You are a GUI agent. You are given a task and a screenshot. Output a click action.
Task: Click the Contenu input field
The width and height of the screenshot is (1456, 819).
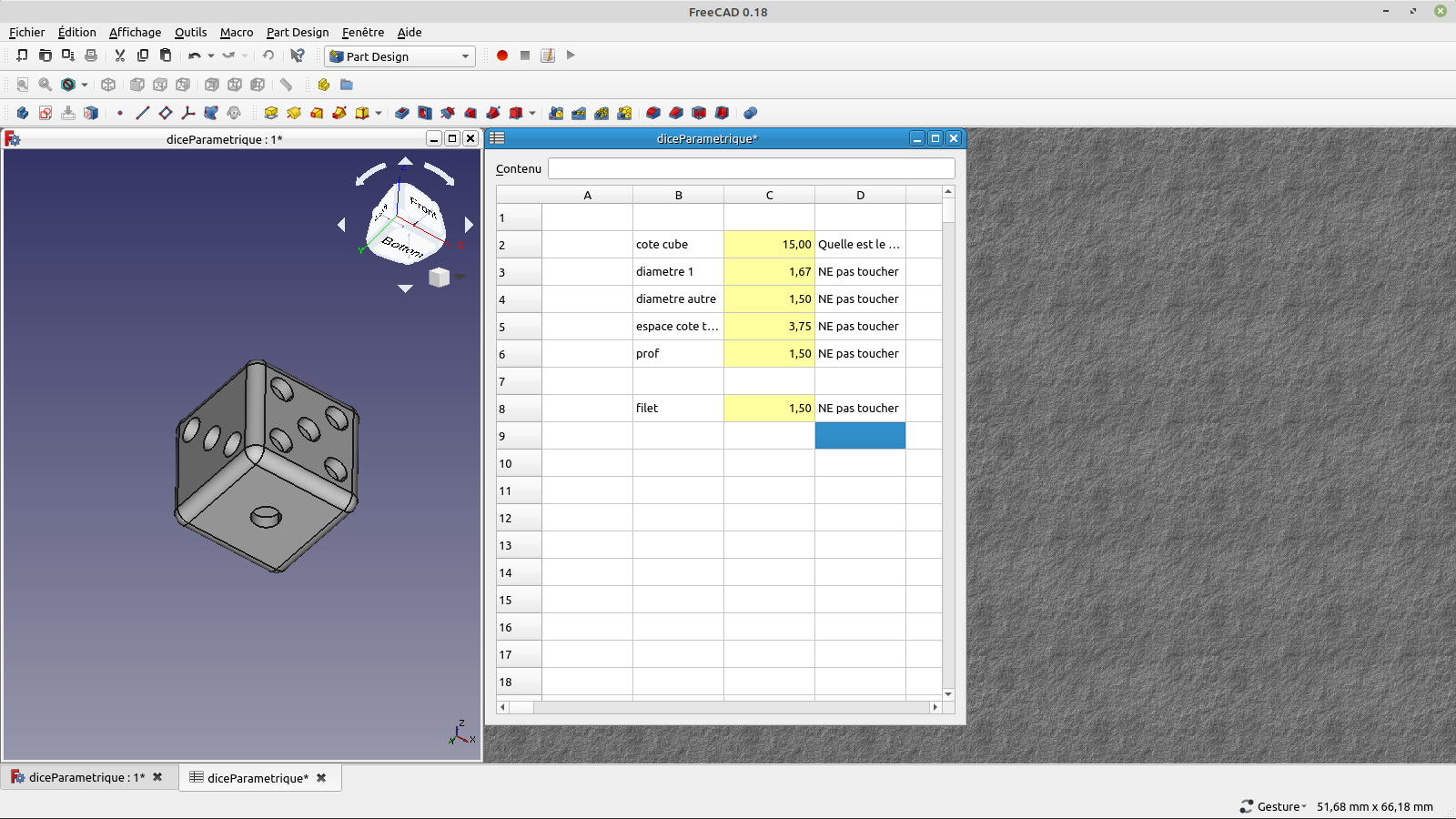point(751,168)
